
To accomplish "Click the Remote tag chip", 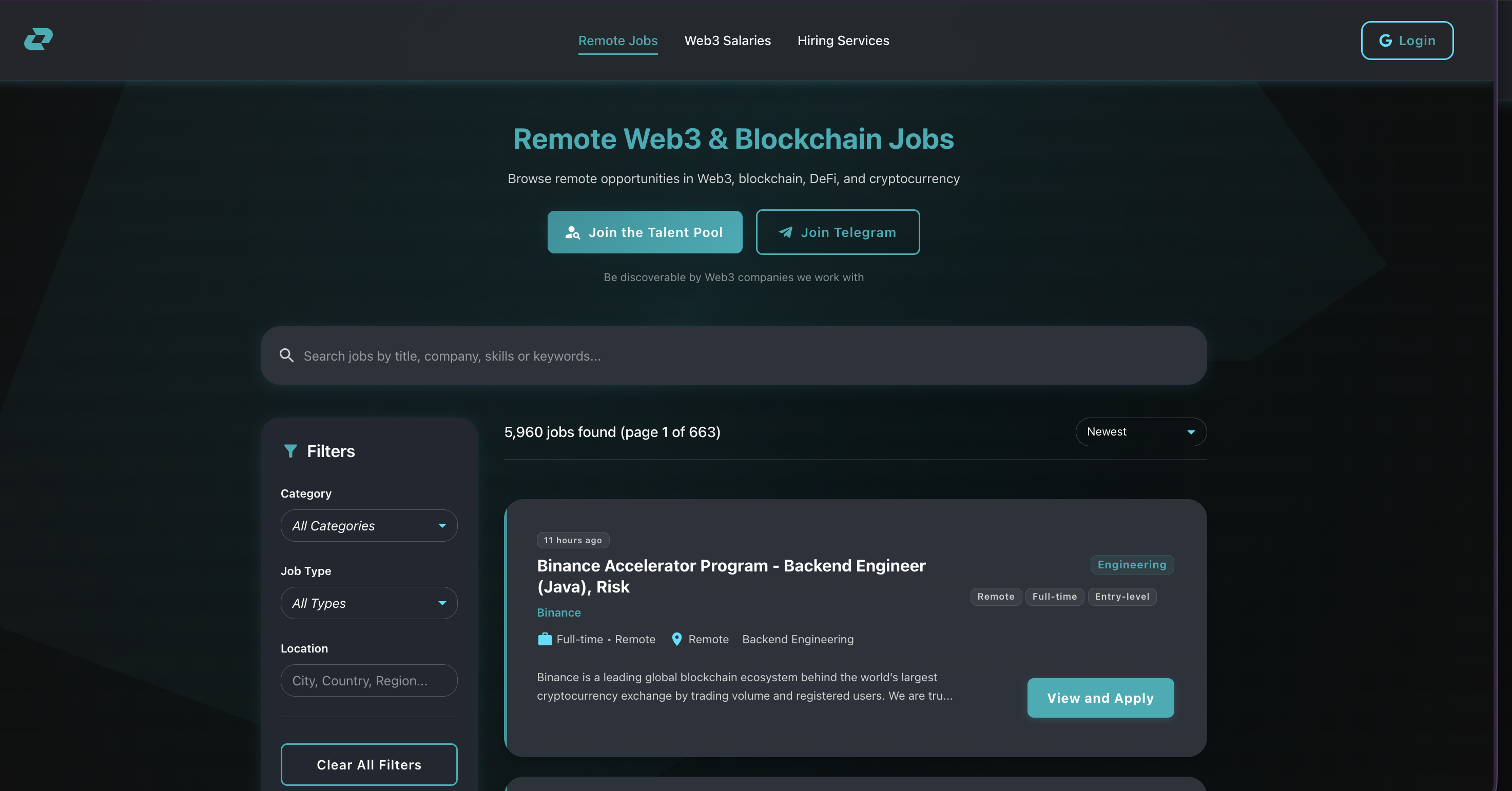I will pos(996,597).
